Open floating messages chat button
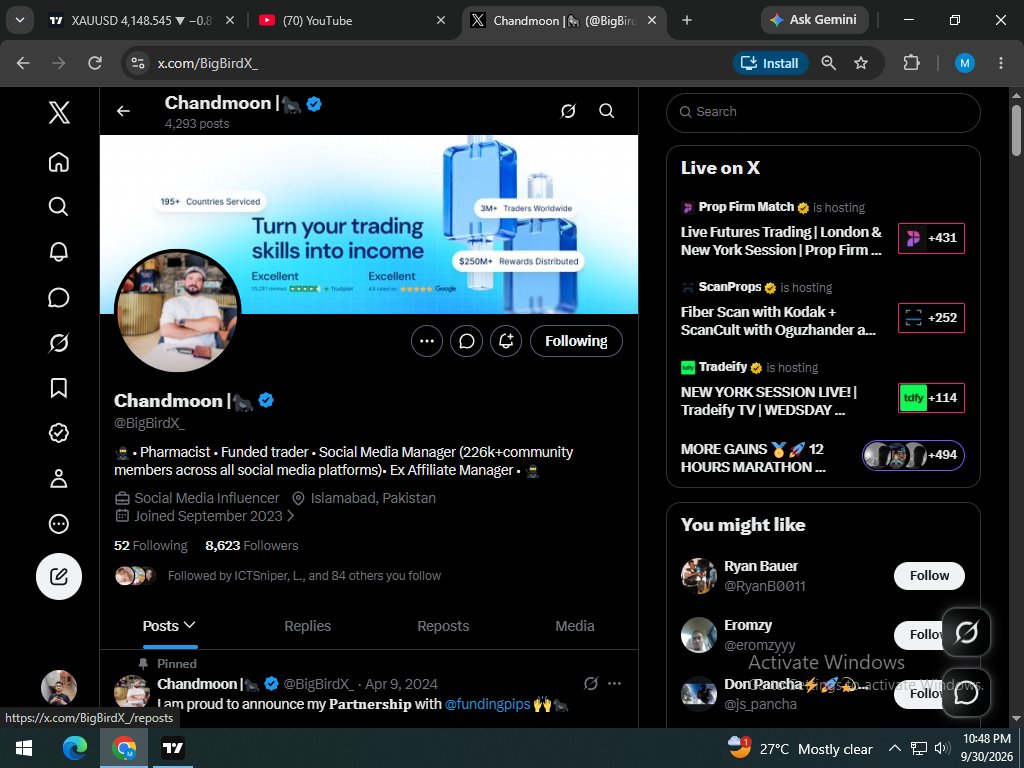The width and height of the screenshot is (1024, 768). click(x=967, y=692)
